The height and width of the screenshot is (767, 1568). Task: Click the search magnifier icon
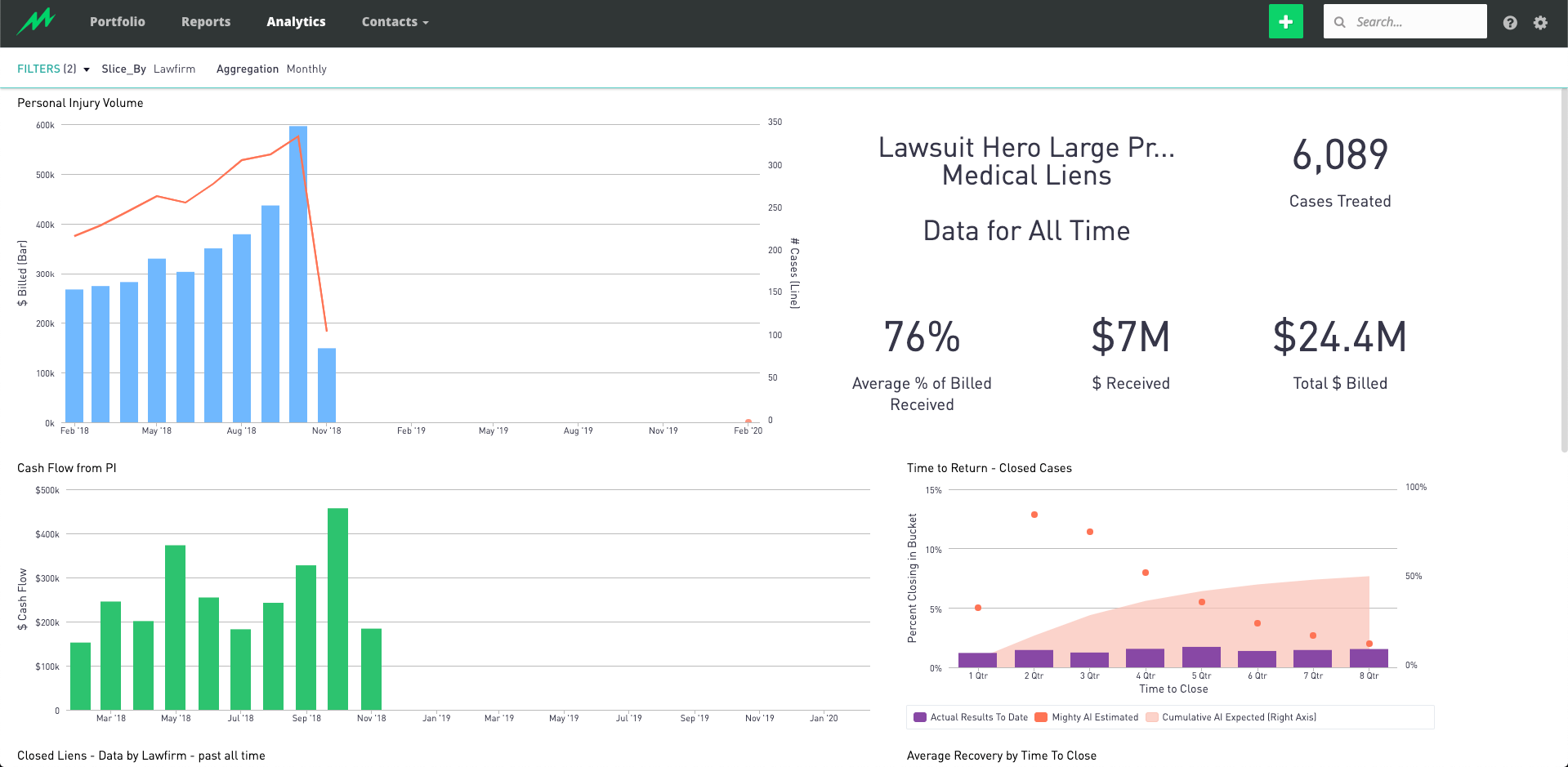click(1340, 22)
